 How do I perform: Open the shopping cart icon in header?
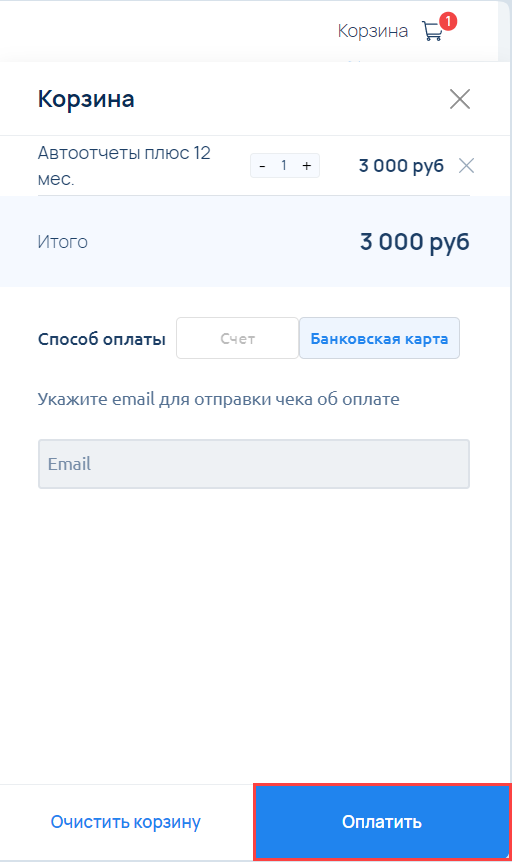pos(432,31)
